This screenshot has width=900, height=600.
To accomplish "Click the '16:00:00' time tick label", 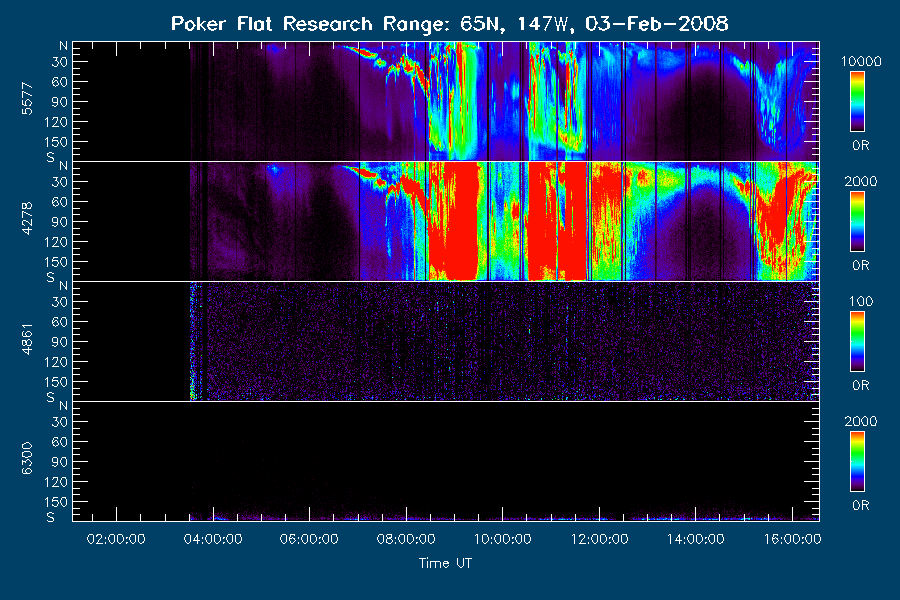I will click(x=793, y=539).
